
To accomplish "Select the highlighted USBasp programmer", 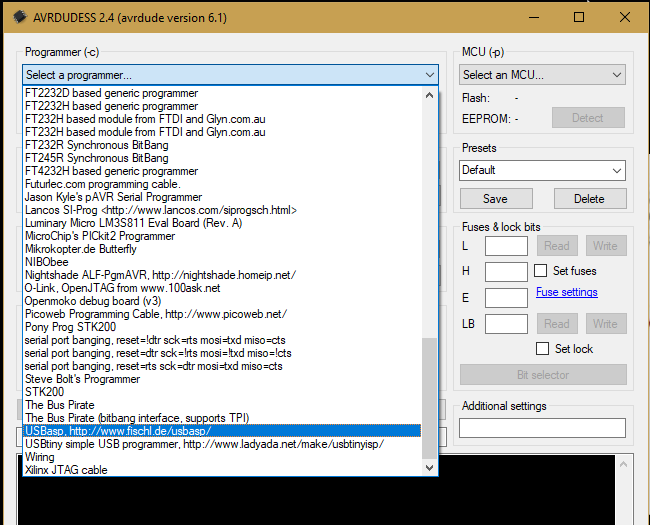I will [x=222, y=431].
